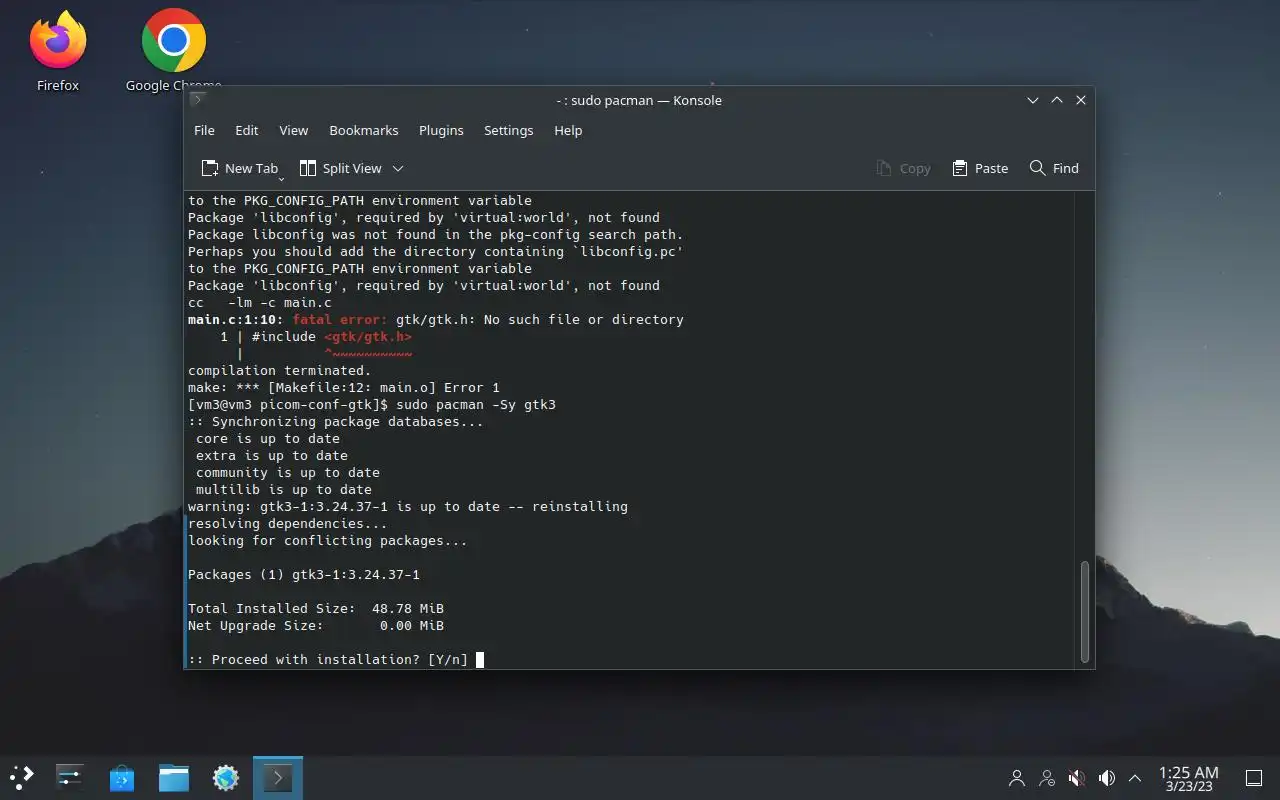Click the muted audio tray icon
The image size is (1280, 800).
point(1077,777)
